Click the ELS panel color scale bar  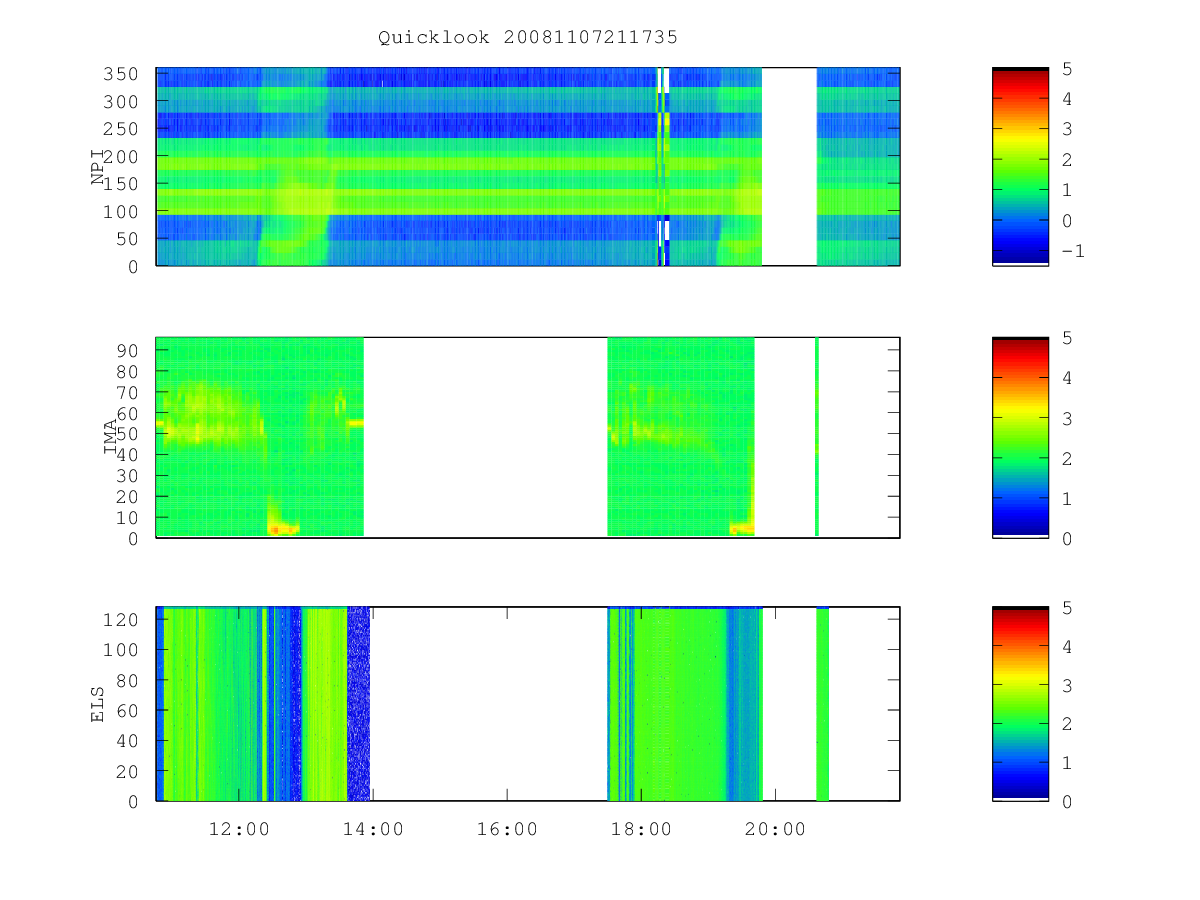pos(1020,704)
